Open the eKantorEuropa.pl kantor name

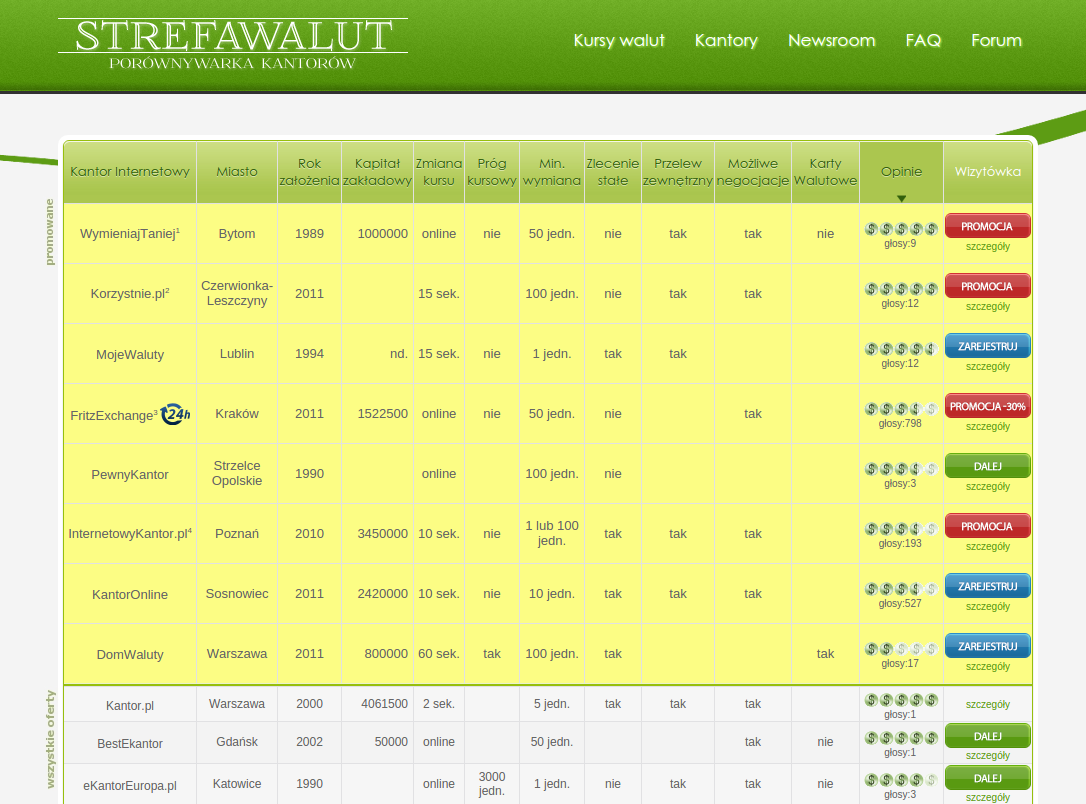pos(130,786)
